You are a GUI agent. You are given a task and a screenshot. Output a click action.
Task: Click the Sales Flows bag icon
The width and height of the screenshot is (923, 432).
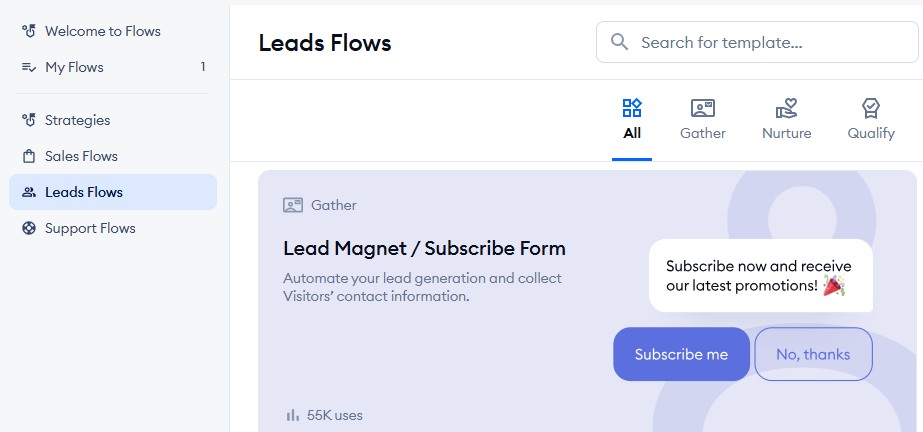click(x=29, y=156)
